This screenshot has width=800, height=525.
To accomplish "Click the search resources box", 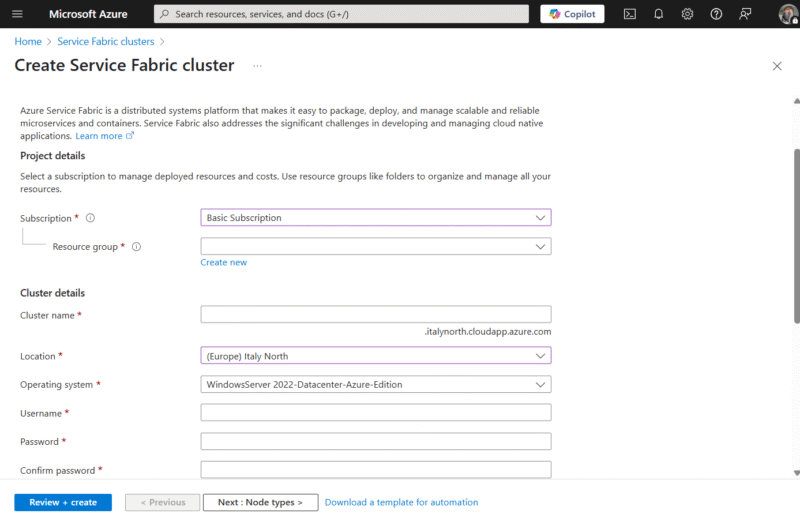I will pos(341,14).
